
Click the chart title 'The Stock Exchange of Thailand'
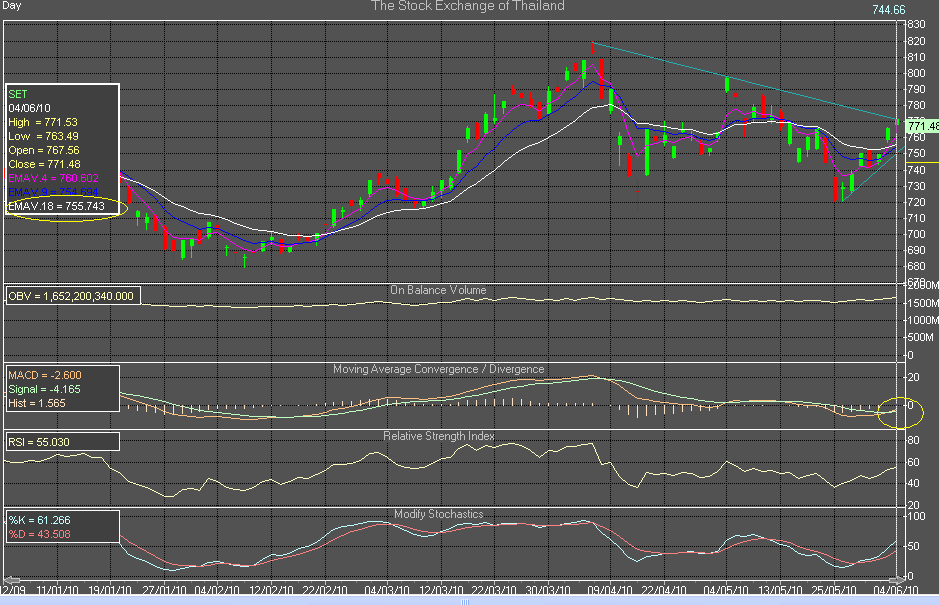pos(468,6)
